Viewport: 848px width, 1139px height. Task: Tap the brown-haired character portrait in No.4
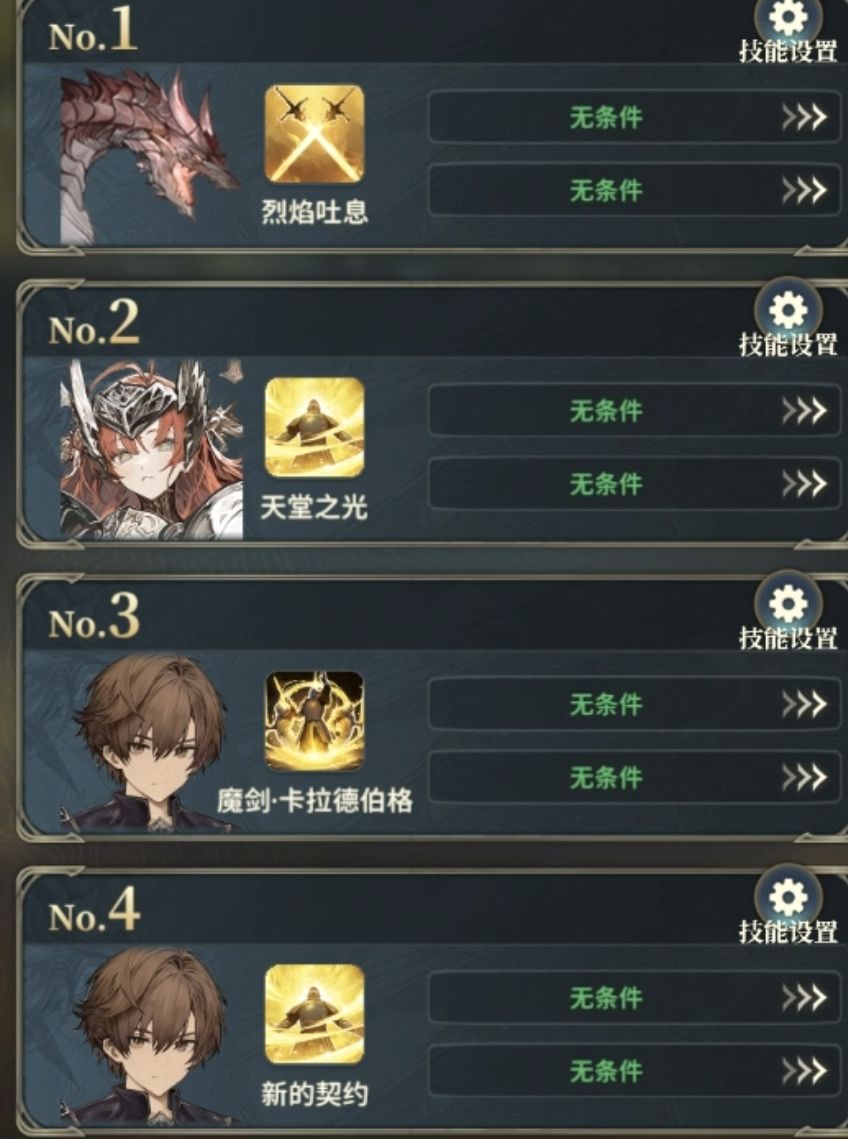(x=151, y=1036)
